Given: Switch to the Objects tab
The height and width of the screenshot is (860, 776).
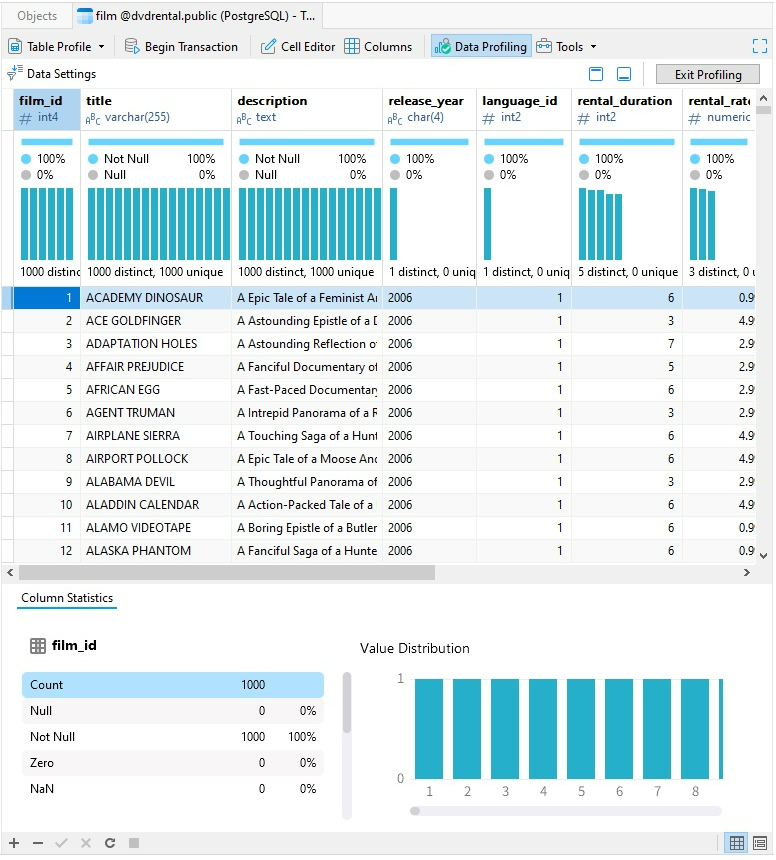Looking at the screenshot, I should tap(37, 16).
